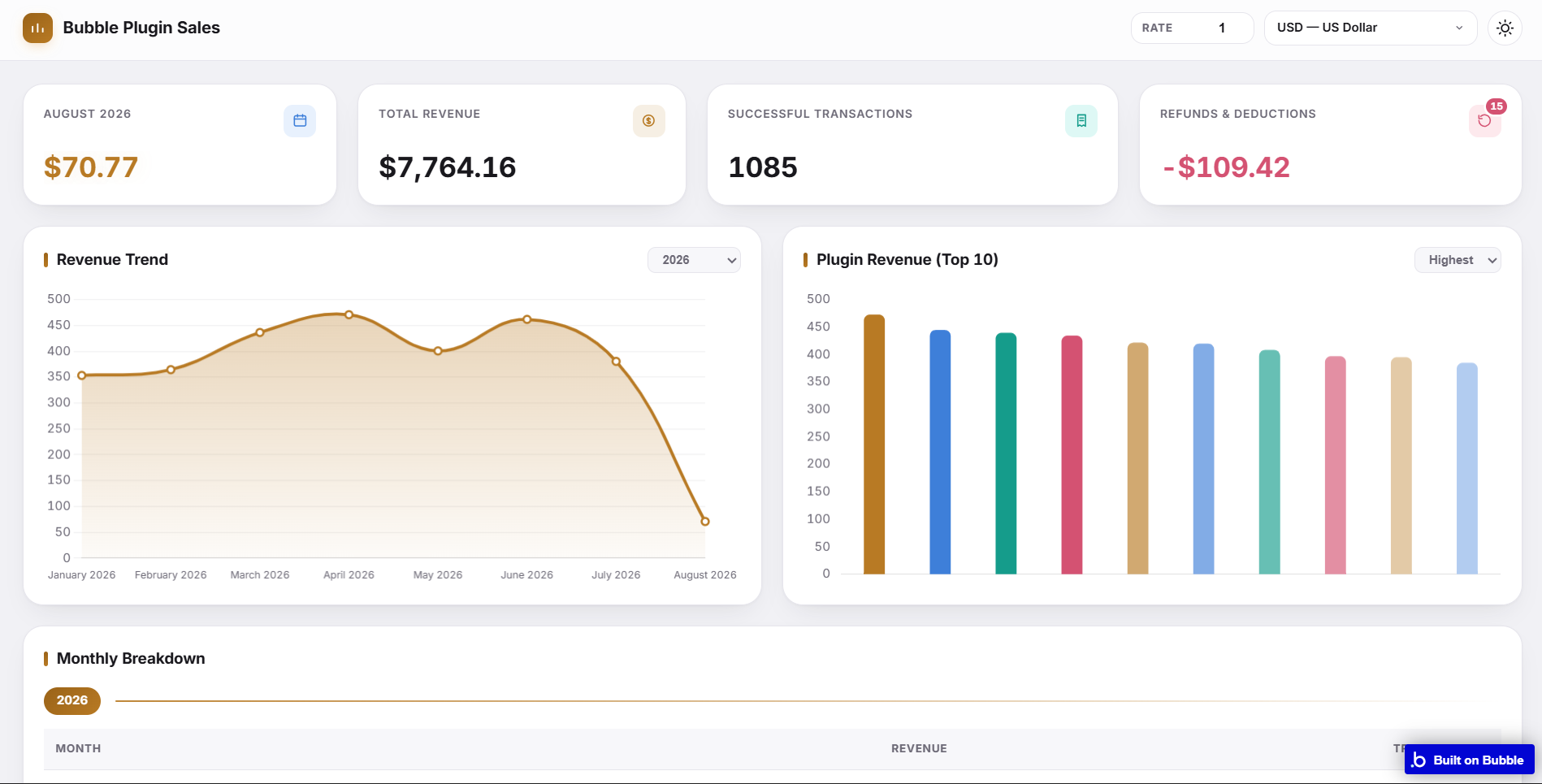Click the teal green third bar in chart

[1006, 453]
